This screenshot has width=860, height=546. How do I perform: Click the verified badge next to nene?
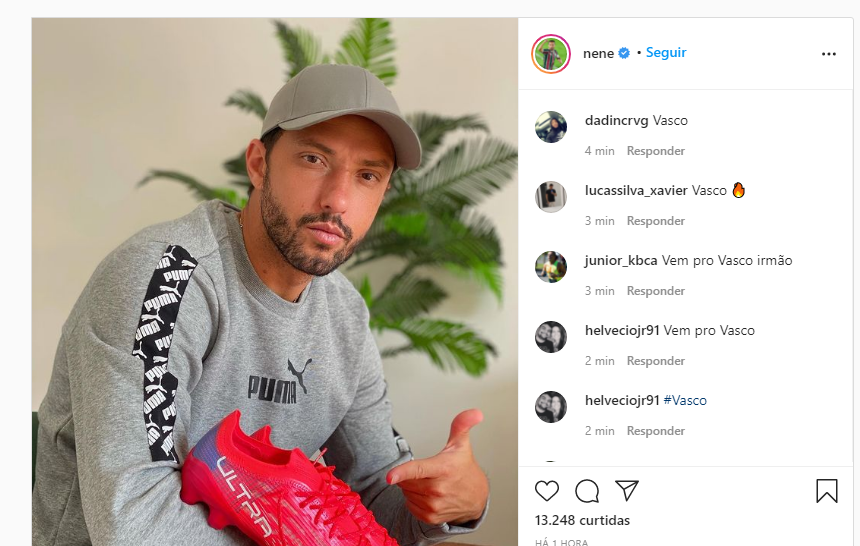tap(624, 53)
